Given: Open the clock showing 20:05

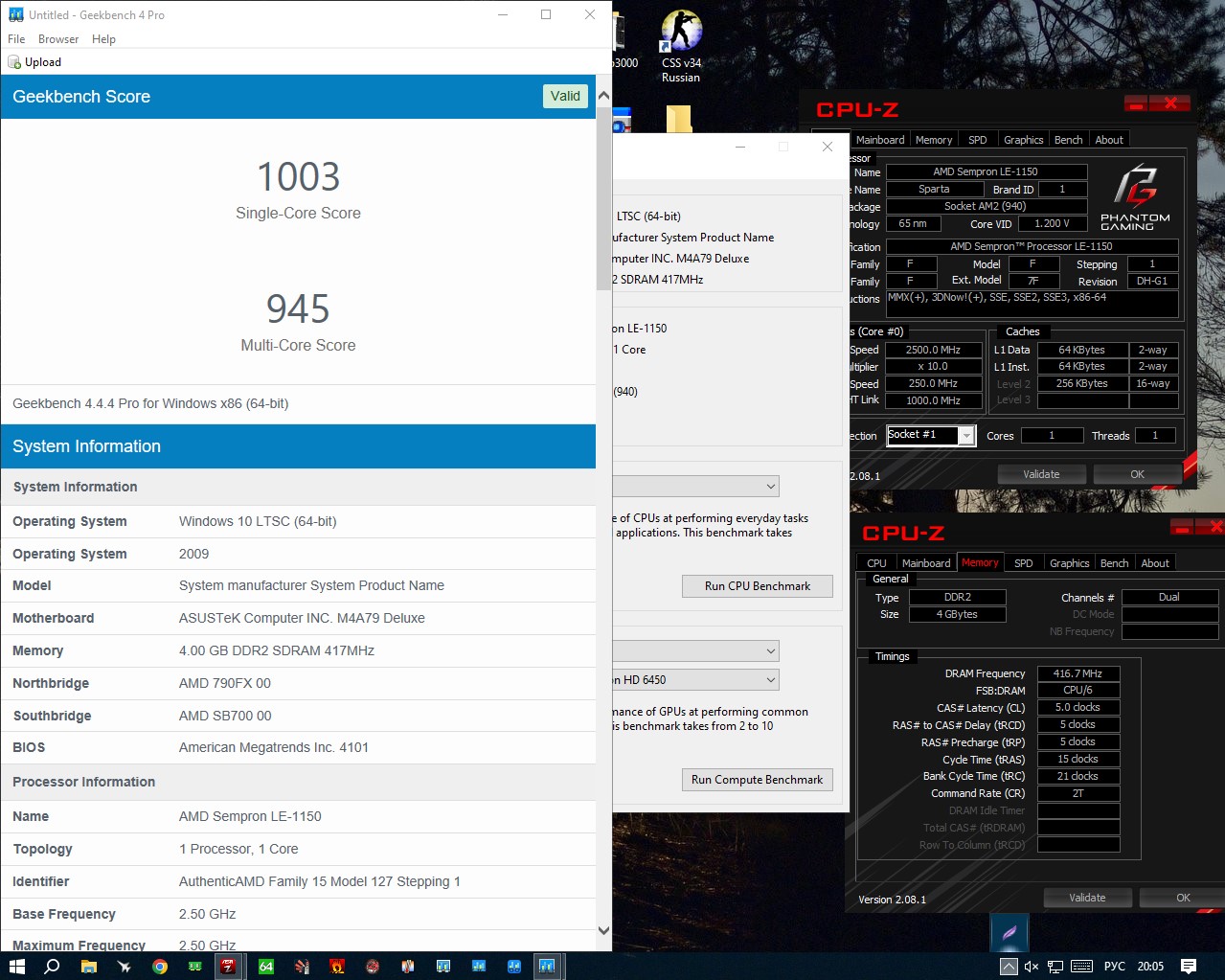Looking at the screenshot, I should pos(1150,966).
